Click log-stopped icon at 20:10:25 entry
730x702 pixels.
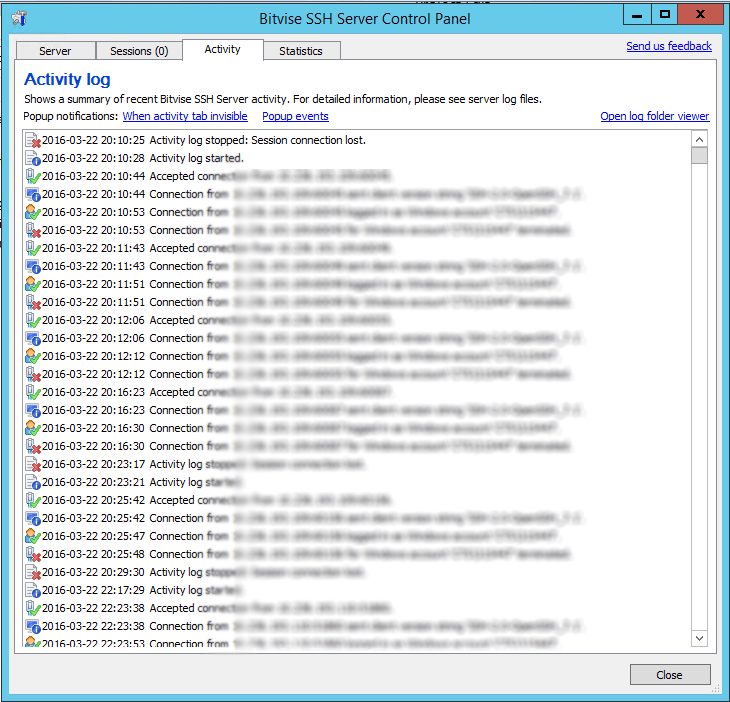(x=33, y=140)
